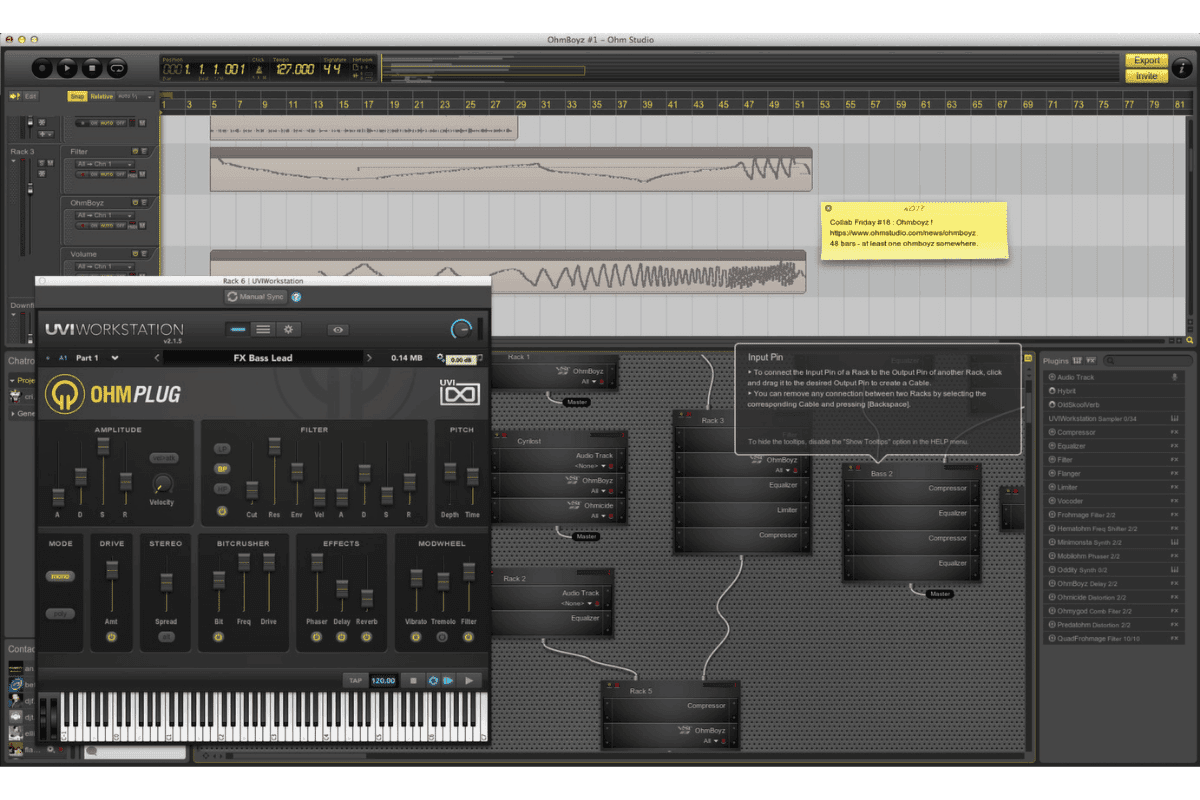Image resolution: width=1200 pixels, height=800 pixels.
Task: Select the single-part view icon in UVIWorkstation
Action: pyautogui.click(x=237, y=328)
